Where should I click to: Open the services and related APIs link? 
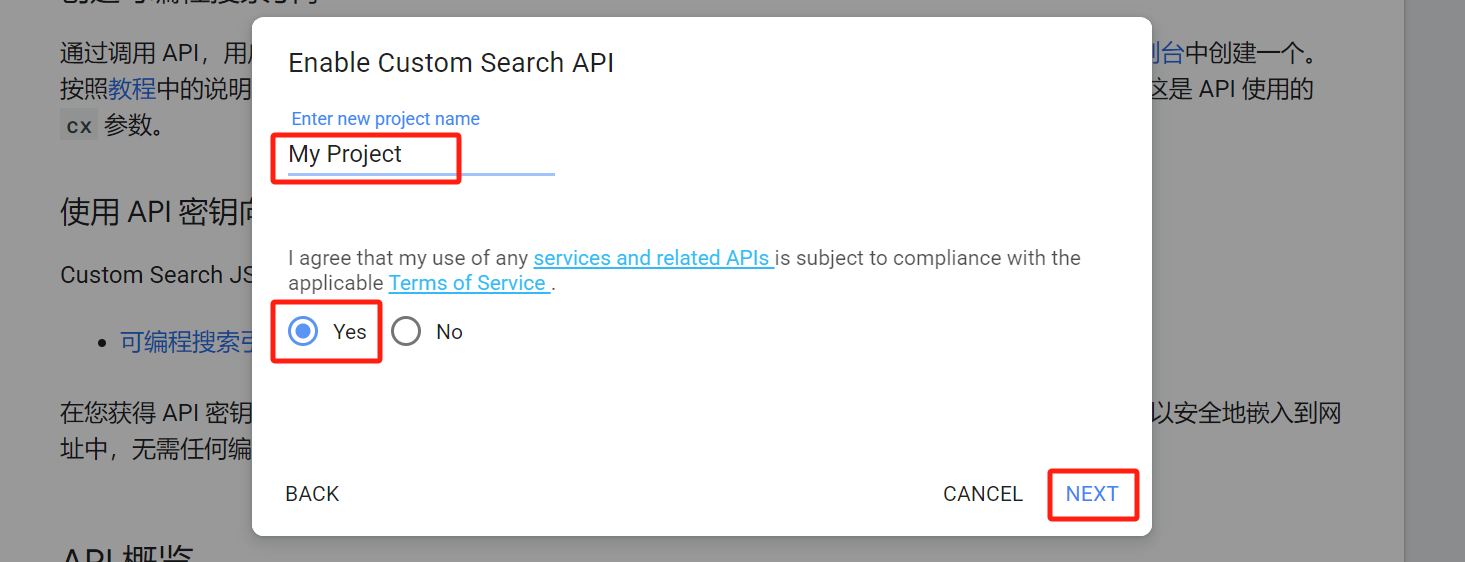click(653, 258)
